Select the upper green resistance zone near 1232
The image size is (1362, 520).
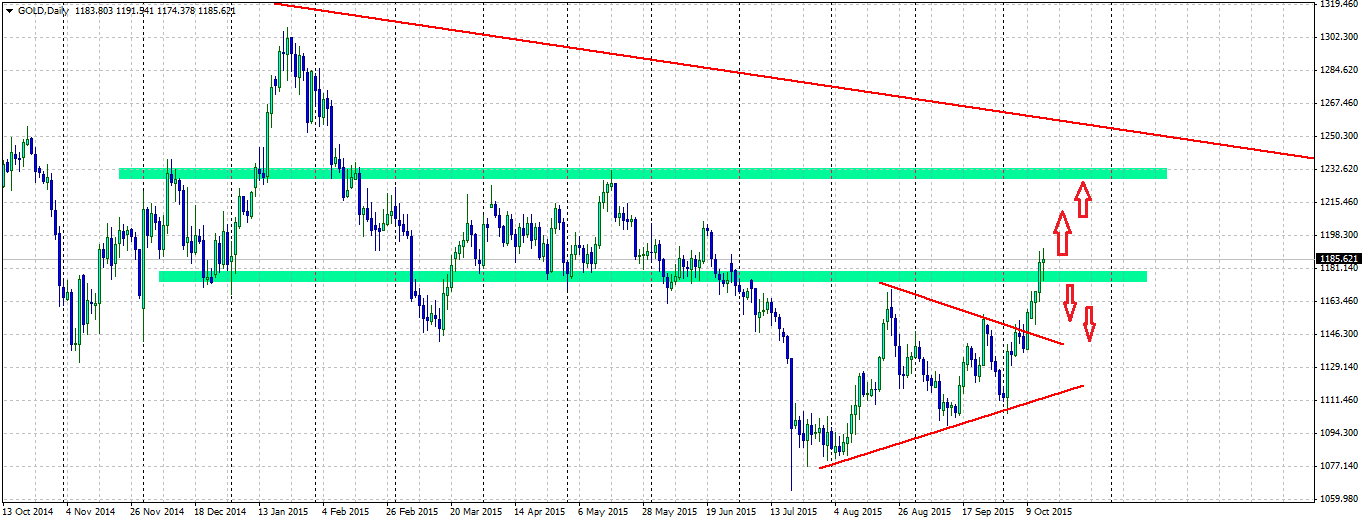tap(643, 174)
